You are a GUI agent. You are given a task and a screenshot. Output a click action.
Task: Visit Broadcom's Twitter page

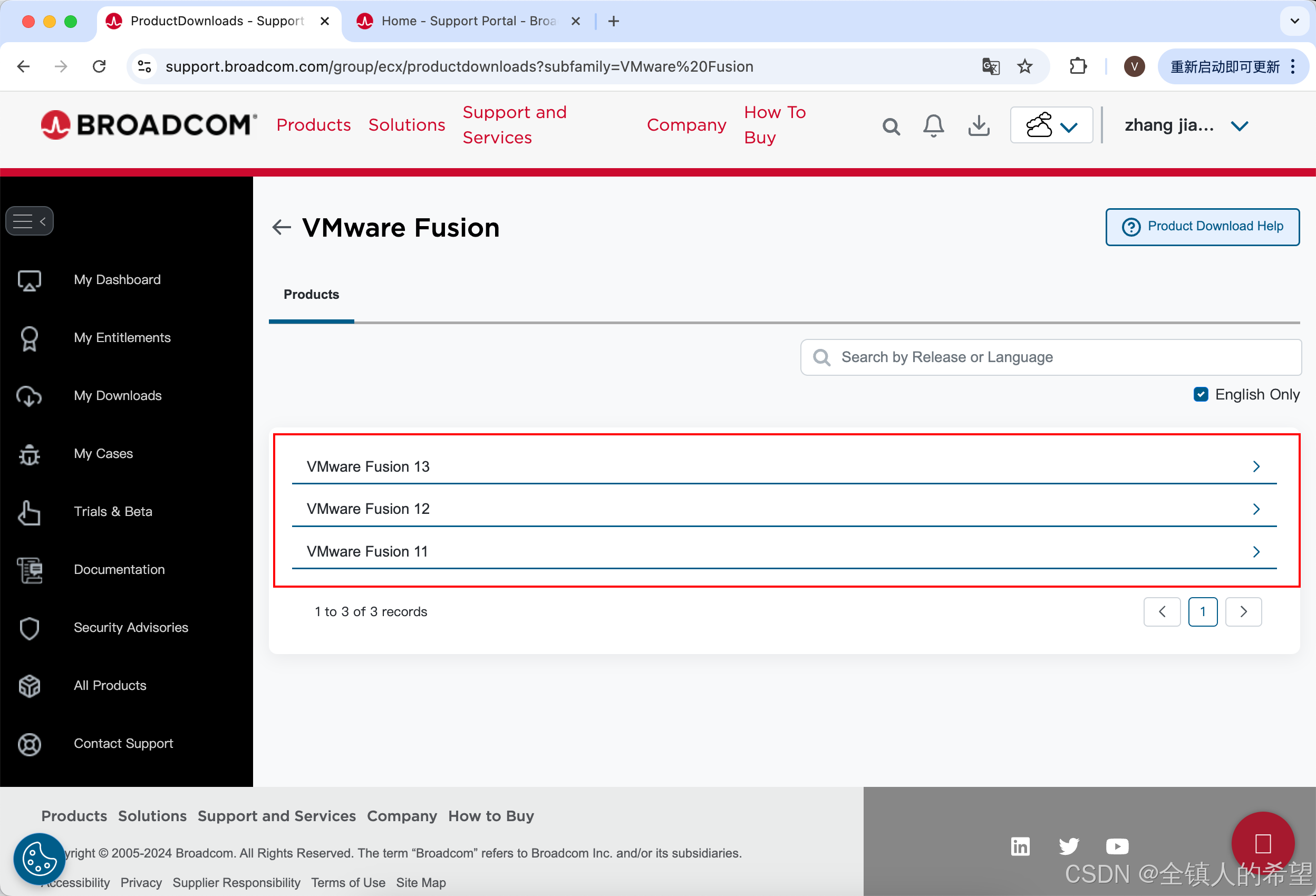[x=1069, y=846]
